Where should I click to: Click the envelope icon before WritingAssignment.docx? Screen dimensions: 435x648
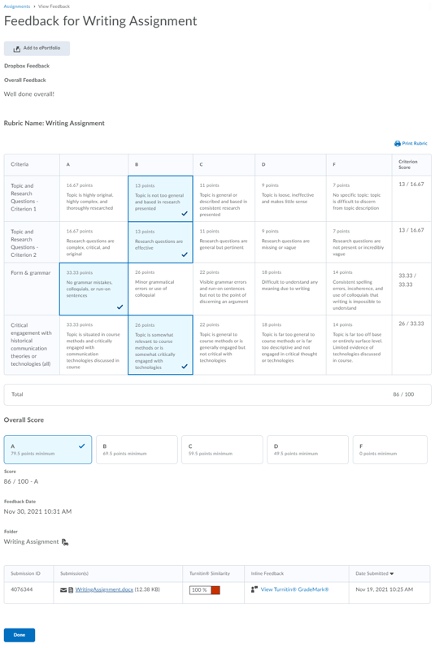coord(64,590)
